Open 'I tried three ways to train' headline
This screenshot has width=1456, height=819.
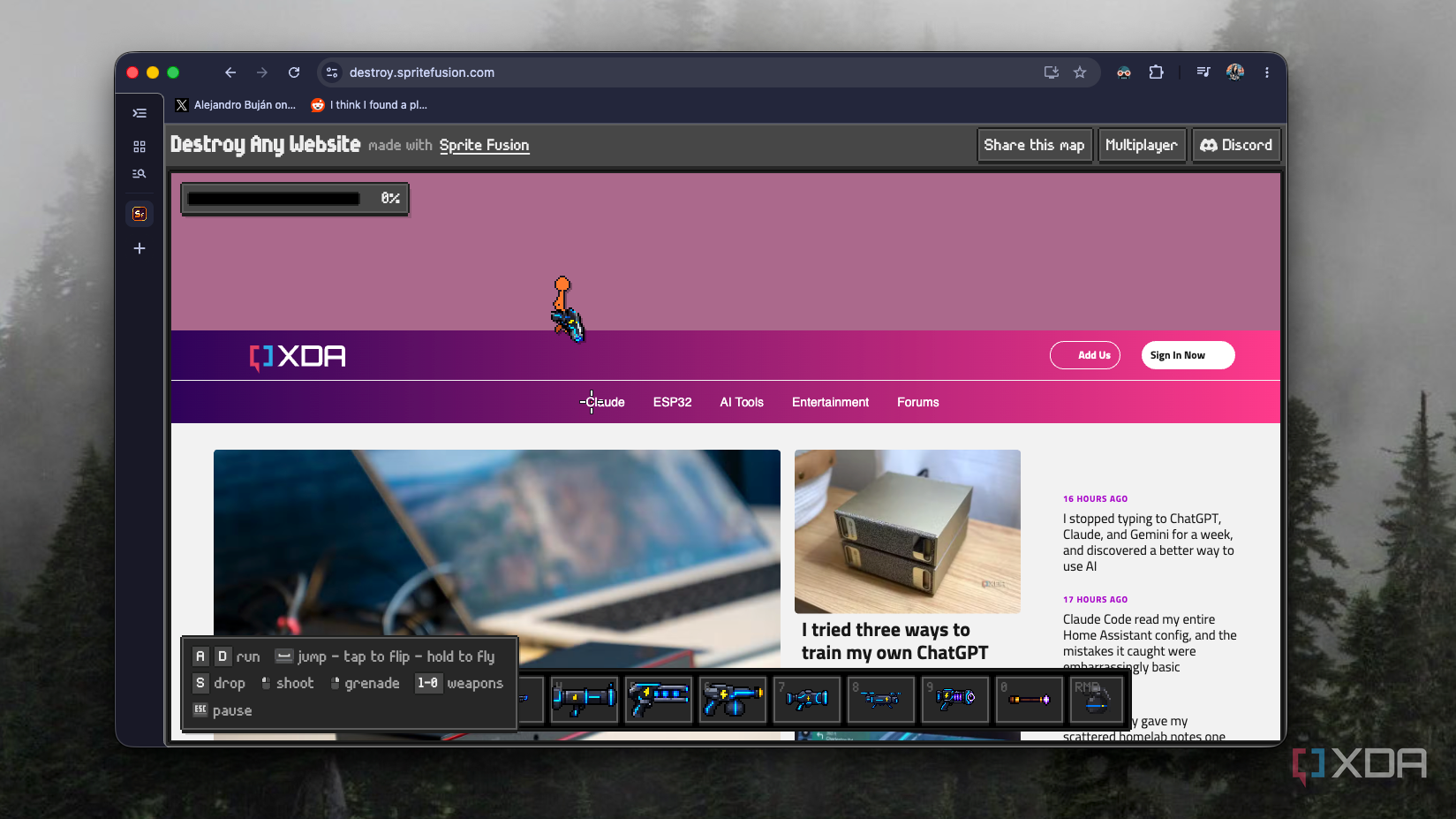tap(894, 641)
